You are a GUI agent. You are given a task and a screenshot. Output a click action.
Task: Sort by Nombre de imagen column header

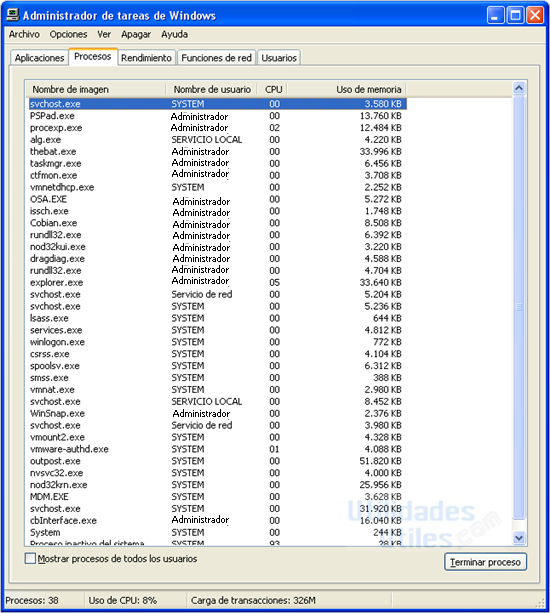[x=96, y=90]
